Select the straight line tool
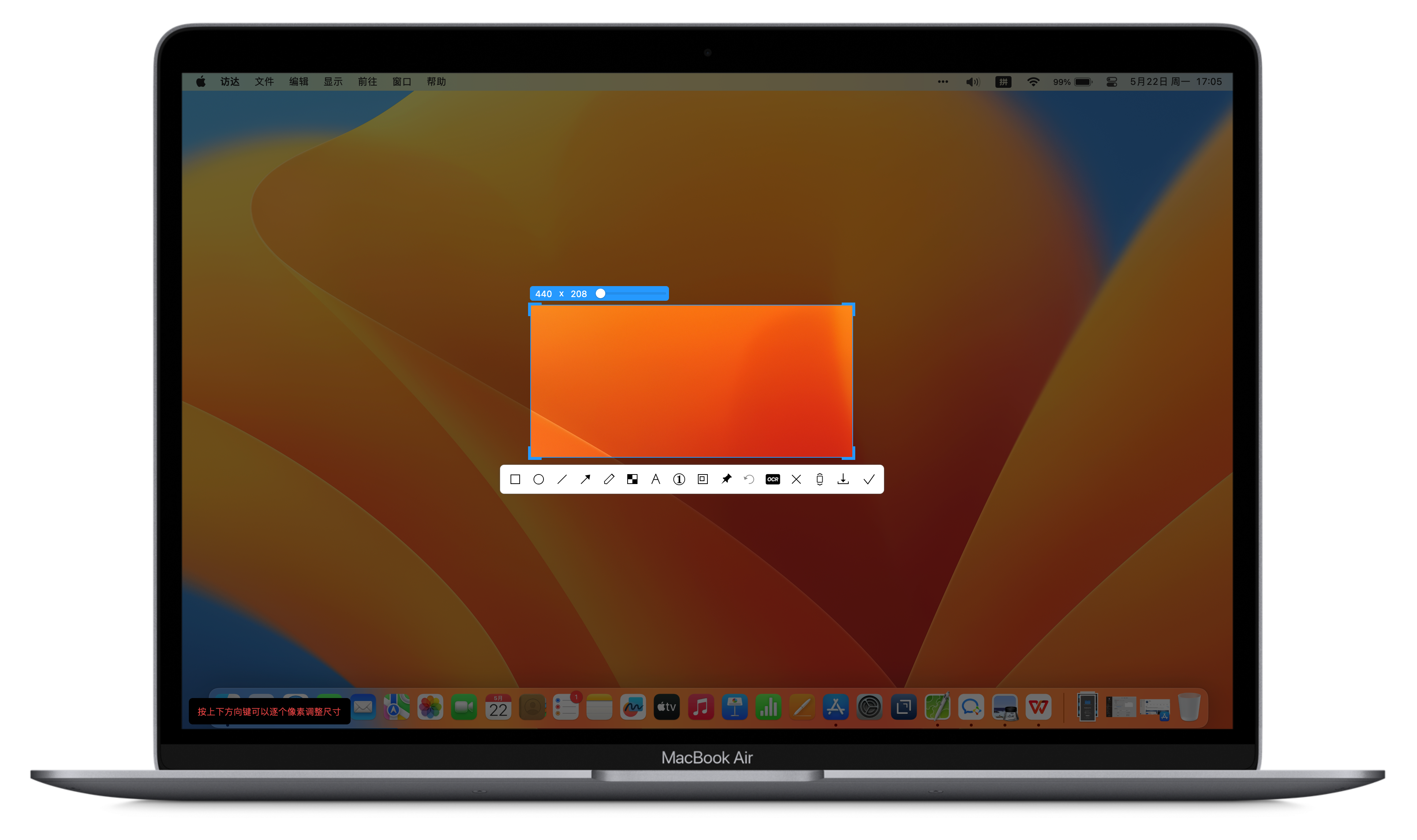This screenshot has height=840, width=1417. tap(562, 479)
